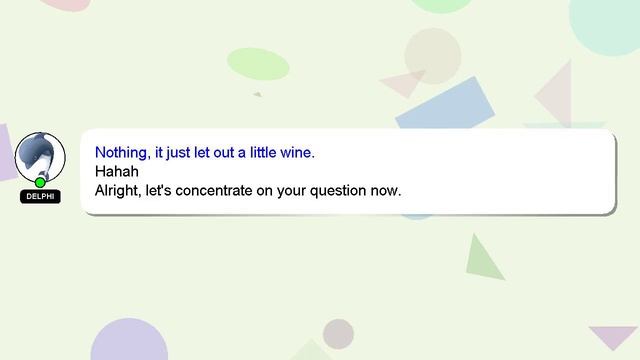Click the pink shape at the top left edge
Image resolution: width=640 pixels, height=360 pixels.
coord(67,5)
